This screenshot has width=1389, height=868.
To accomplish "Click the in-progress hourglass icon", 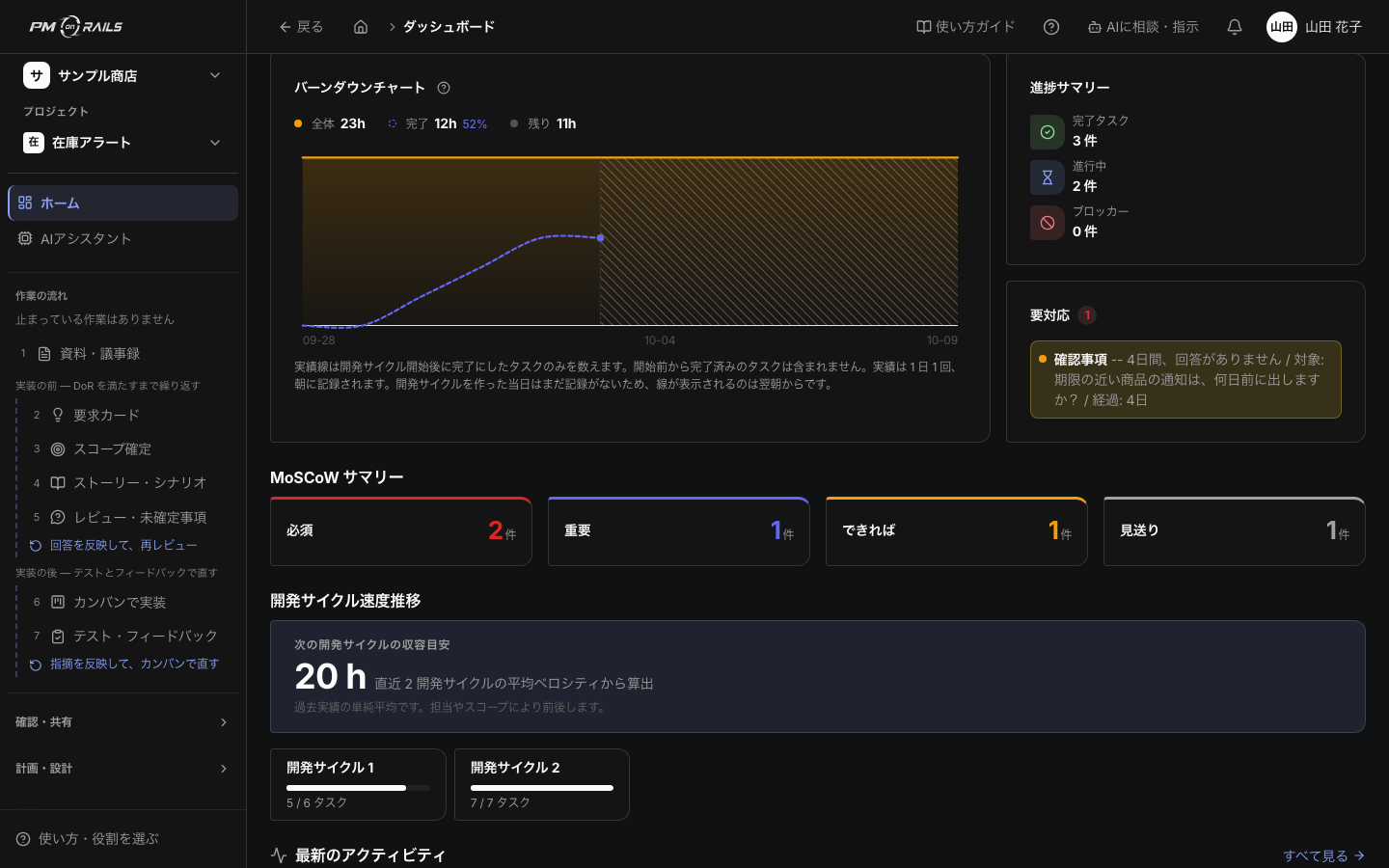I will pos(1048,177).
